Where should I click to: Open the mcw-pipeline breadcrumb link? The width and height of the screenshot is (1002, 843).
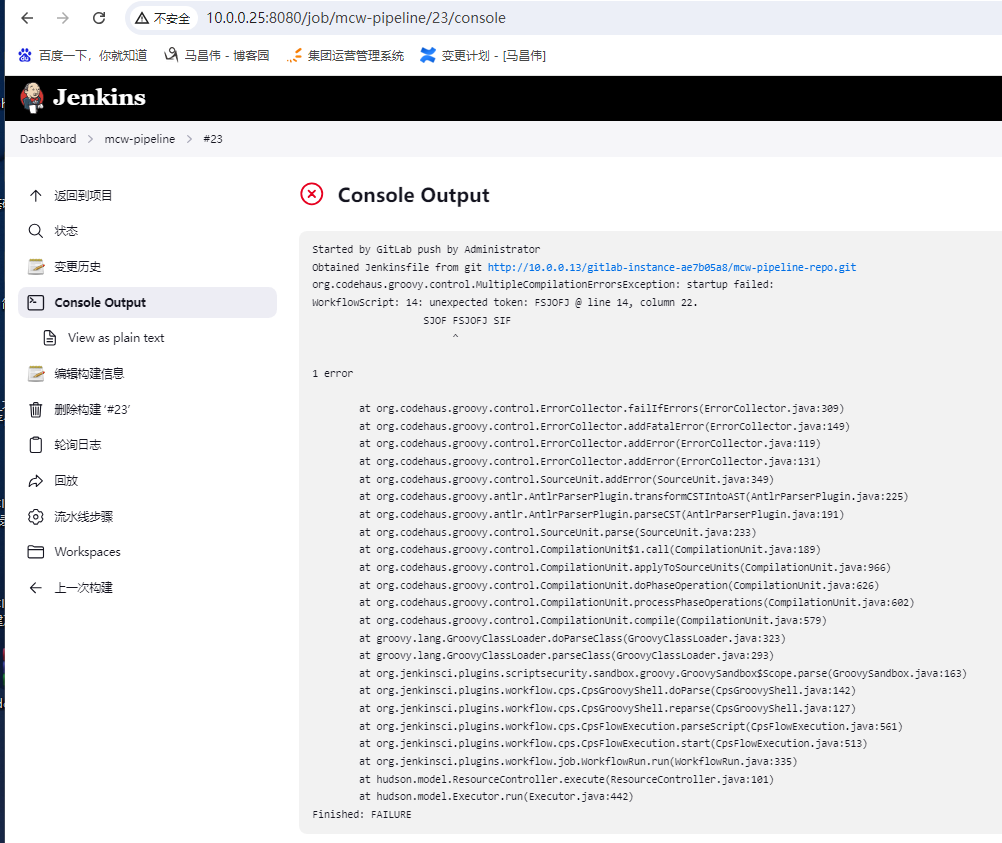pos(140,139)
